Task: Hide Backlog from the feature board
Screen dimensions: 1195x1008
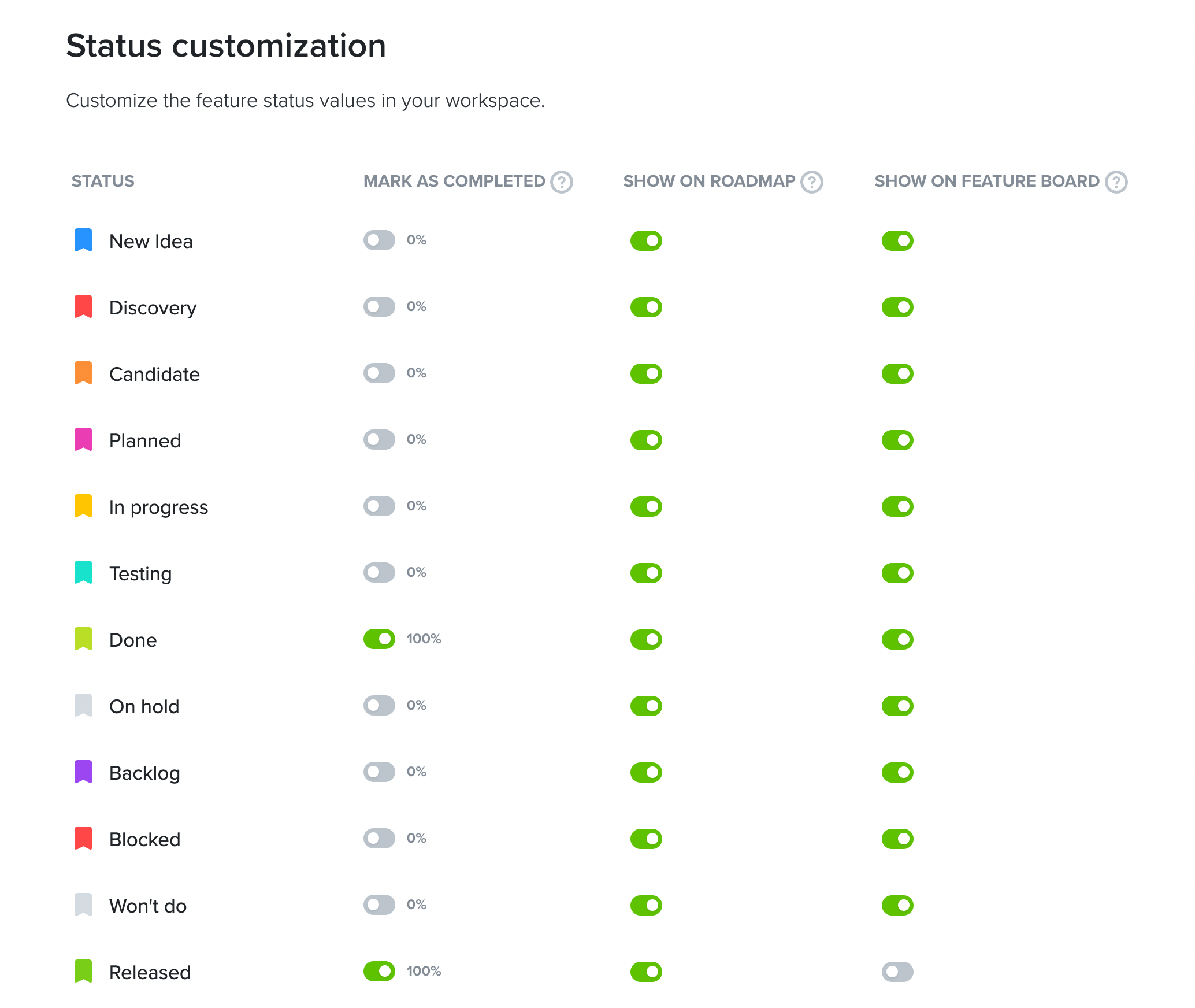Action: click(897, 772)
